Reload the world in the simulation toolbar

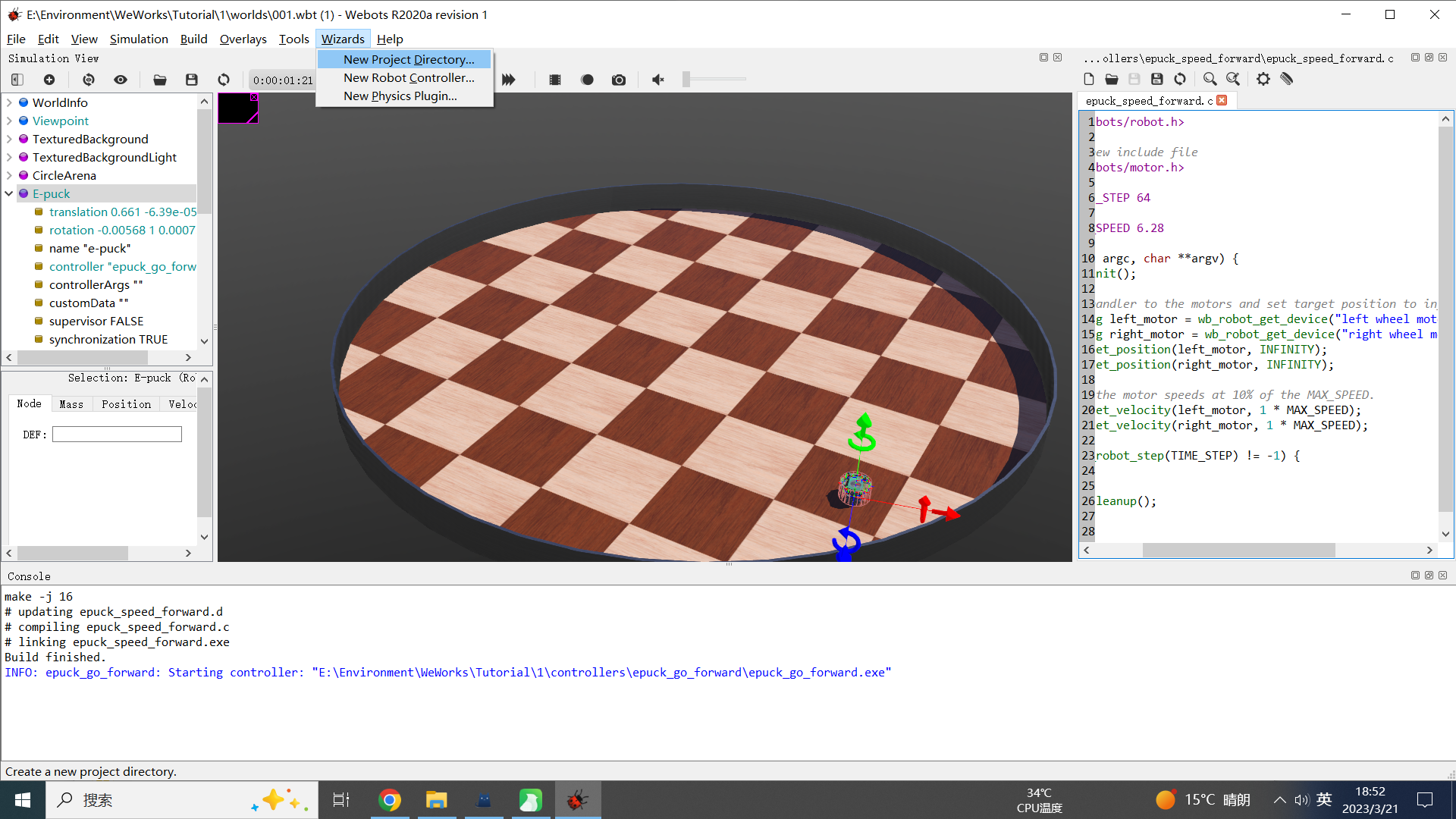tap(224, 80)
